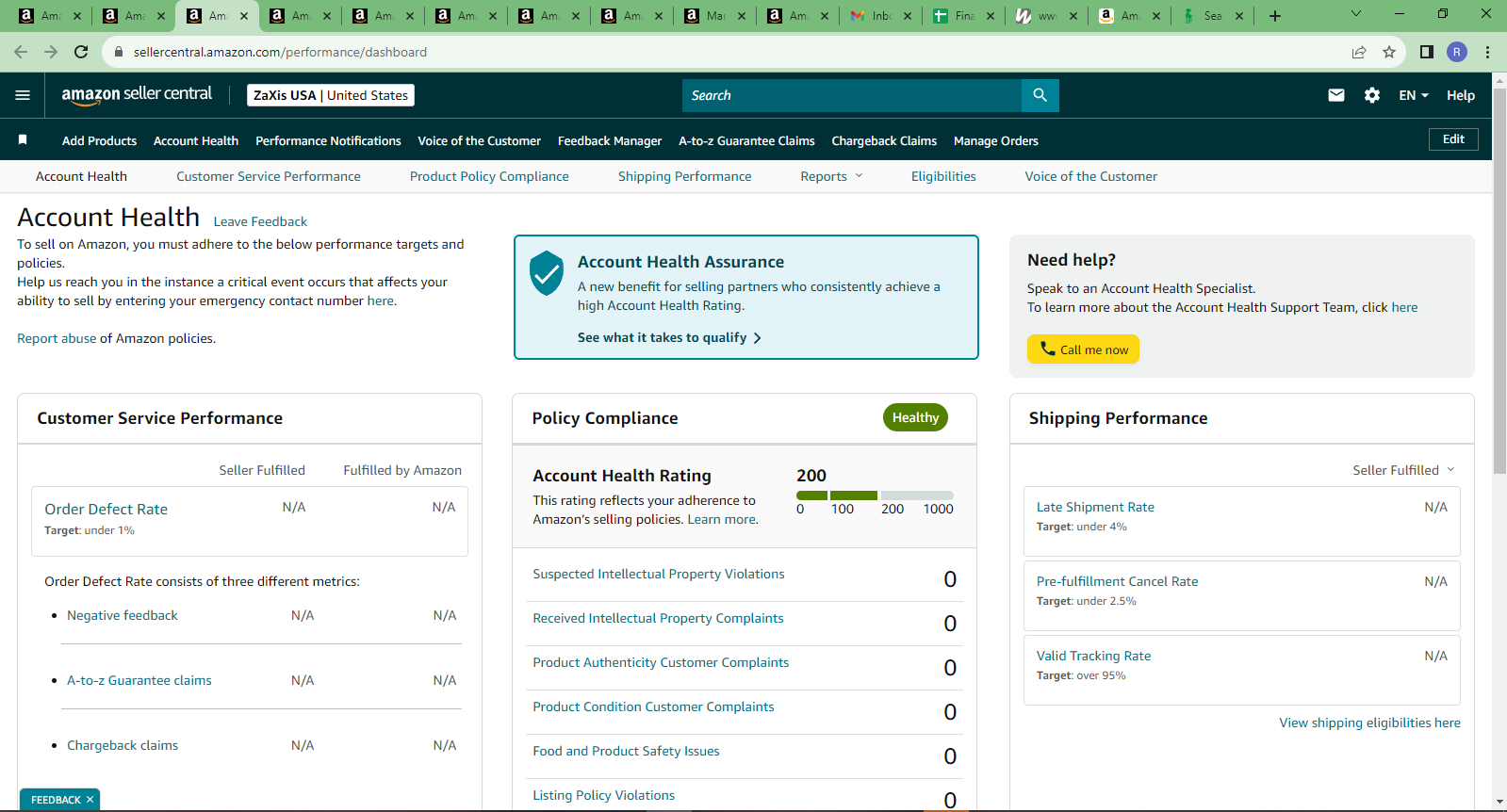
Task: Click the Call me now button
Action: tap(1083, 349)
